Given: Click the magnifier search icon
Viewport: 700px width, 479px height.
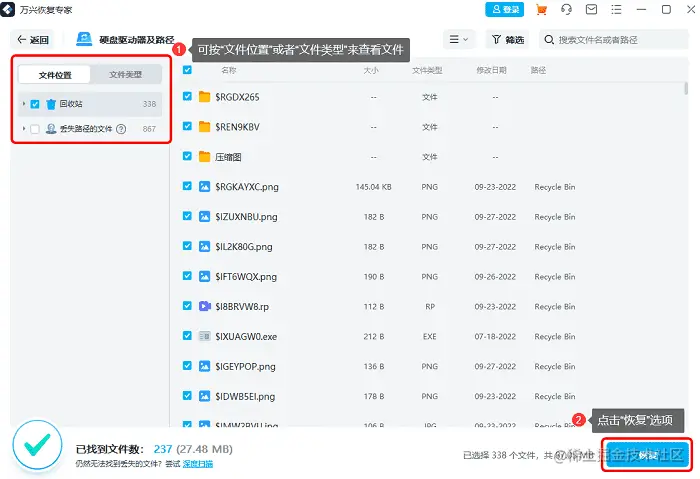Looking at the screenshot, I should pos(549,40).
